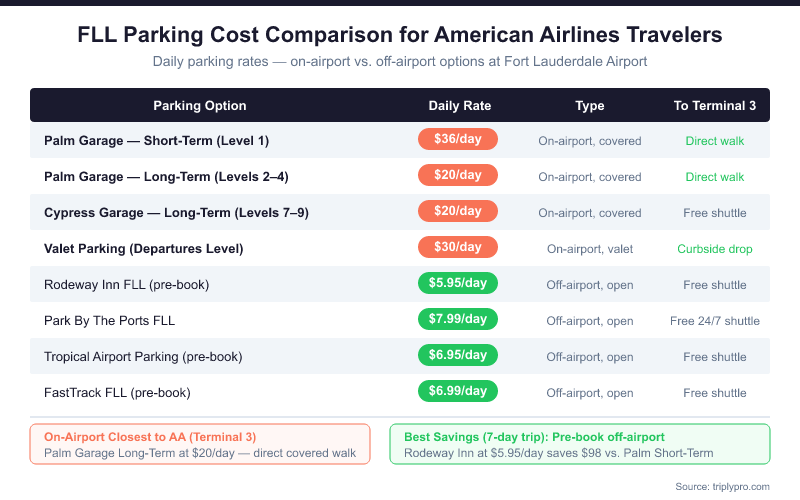
Task: Select the Palm Garage Short-Term row label
Action: 156,141
